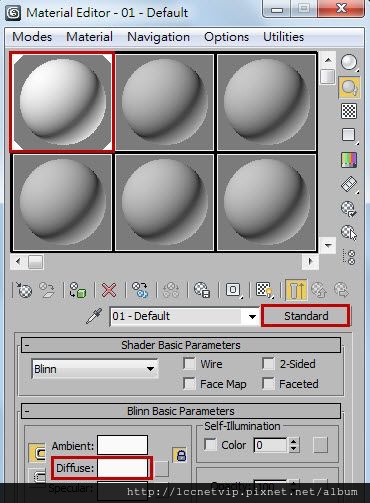The width and height of the screenshot is (370, 503).
Task: Click the red X Reset Map icon
Action: pyautogui.click(x=109, y=290)
